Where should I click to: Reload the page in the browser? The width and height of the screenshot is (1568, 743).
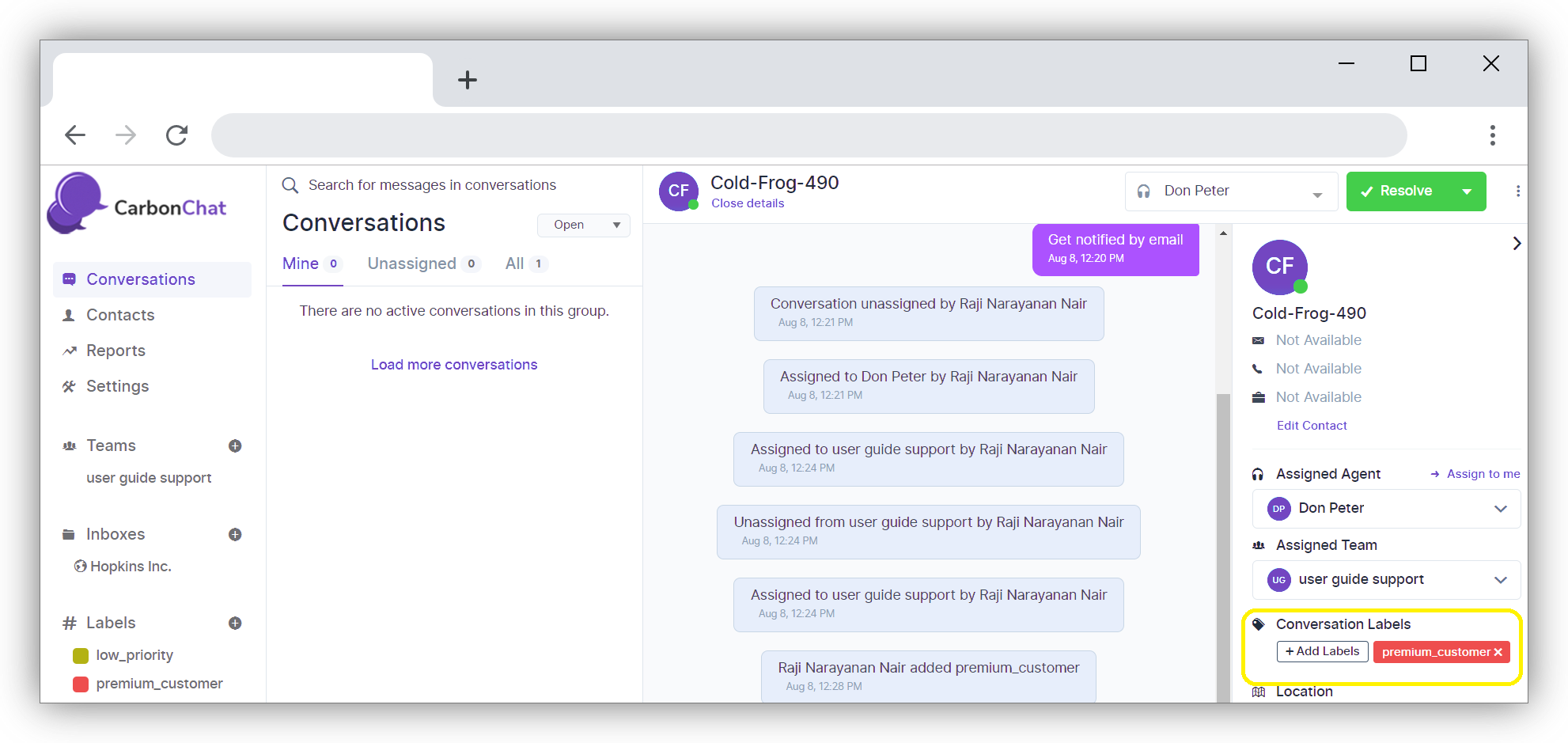pos(176,135)
